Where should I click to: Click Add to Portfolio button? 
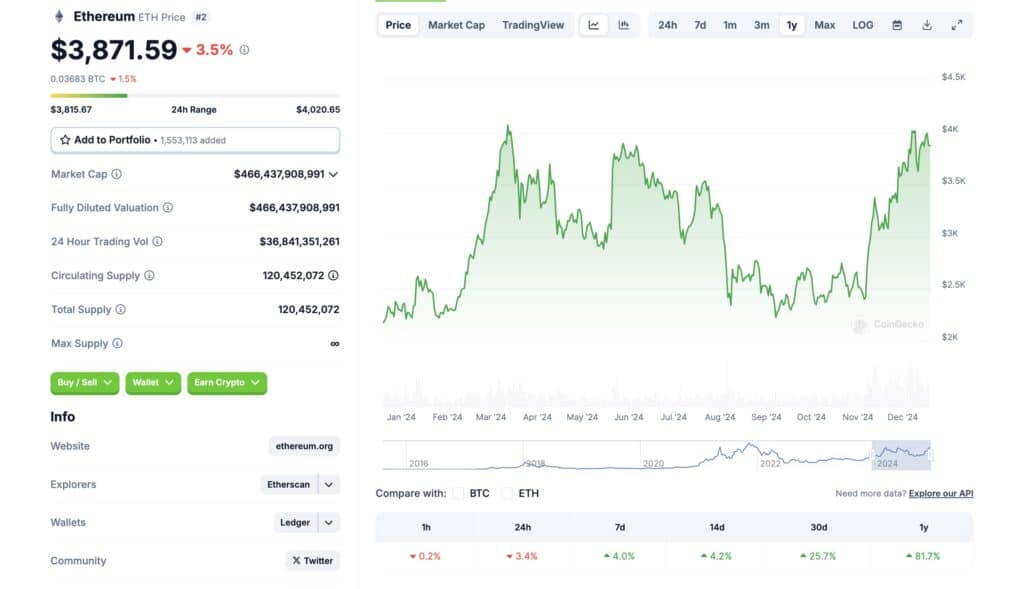point(195,140)
